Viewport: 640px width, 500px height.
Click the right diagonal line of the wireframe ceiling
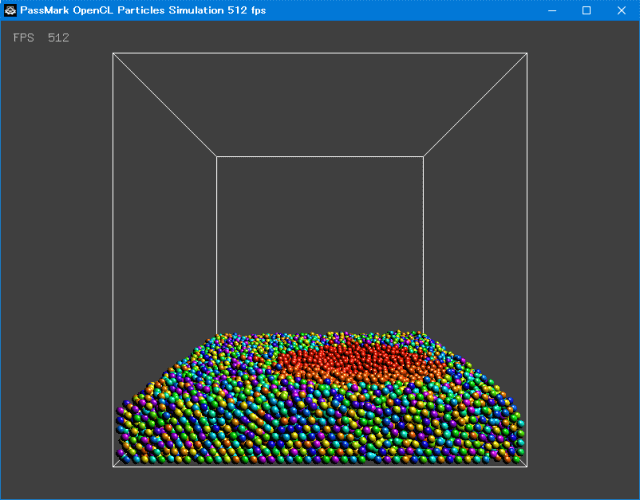click(x=475, y=105)
